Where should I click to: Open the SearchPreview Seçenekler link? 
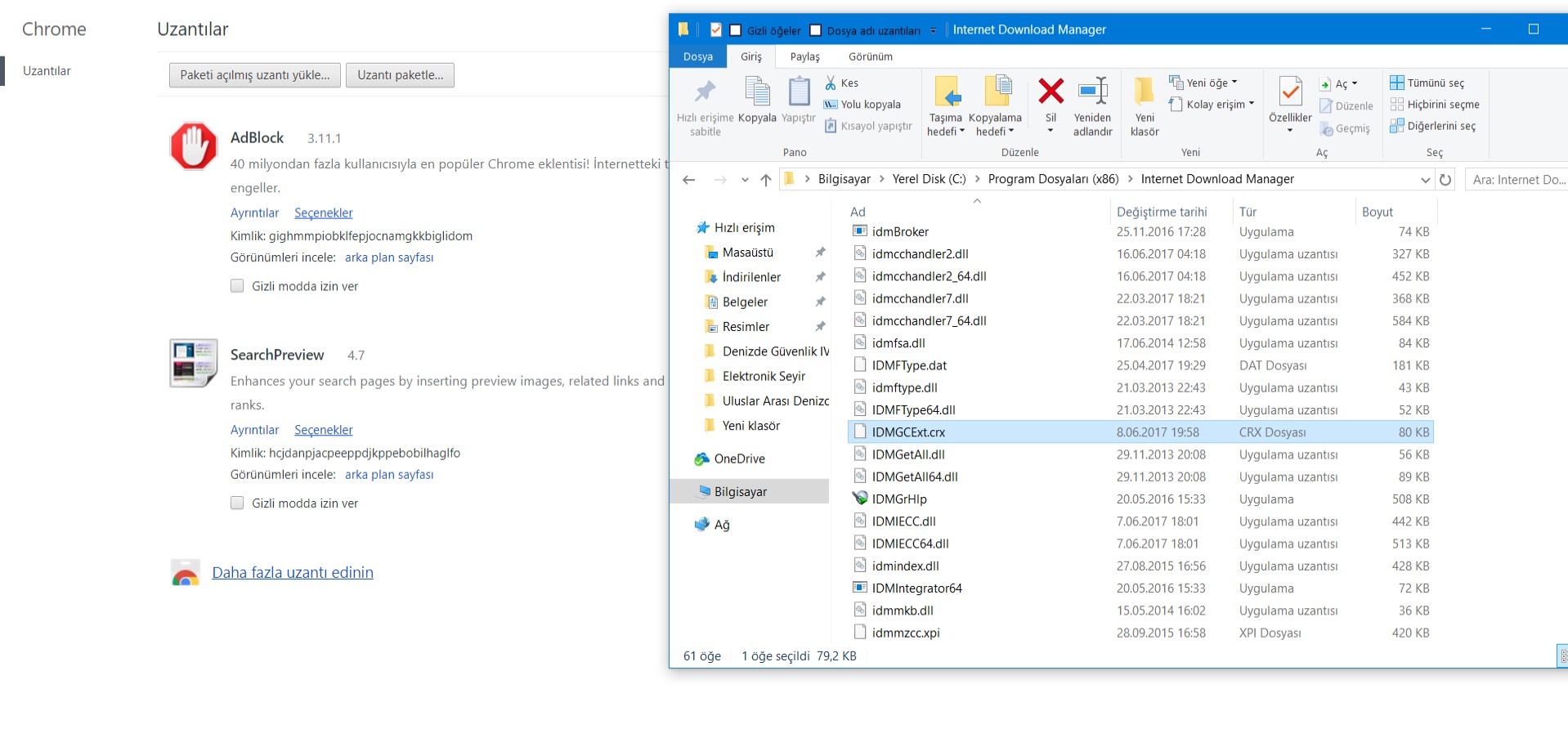324,430
